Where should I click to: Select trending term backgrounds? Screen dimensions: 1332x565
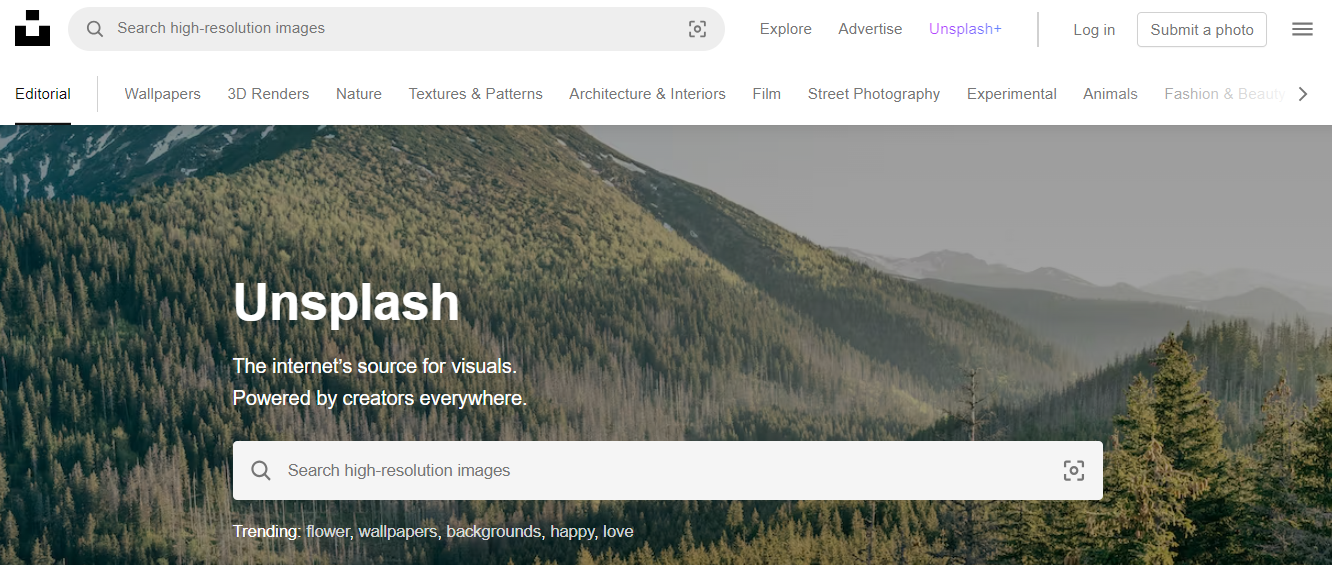click(x=494, y=532)
